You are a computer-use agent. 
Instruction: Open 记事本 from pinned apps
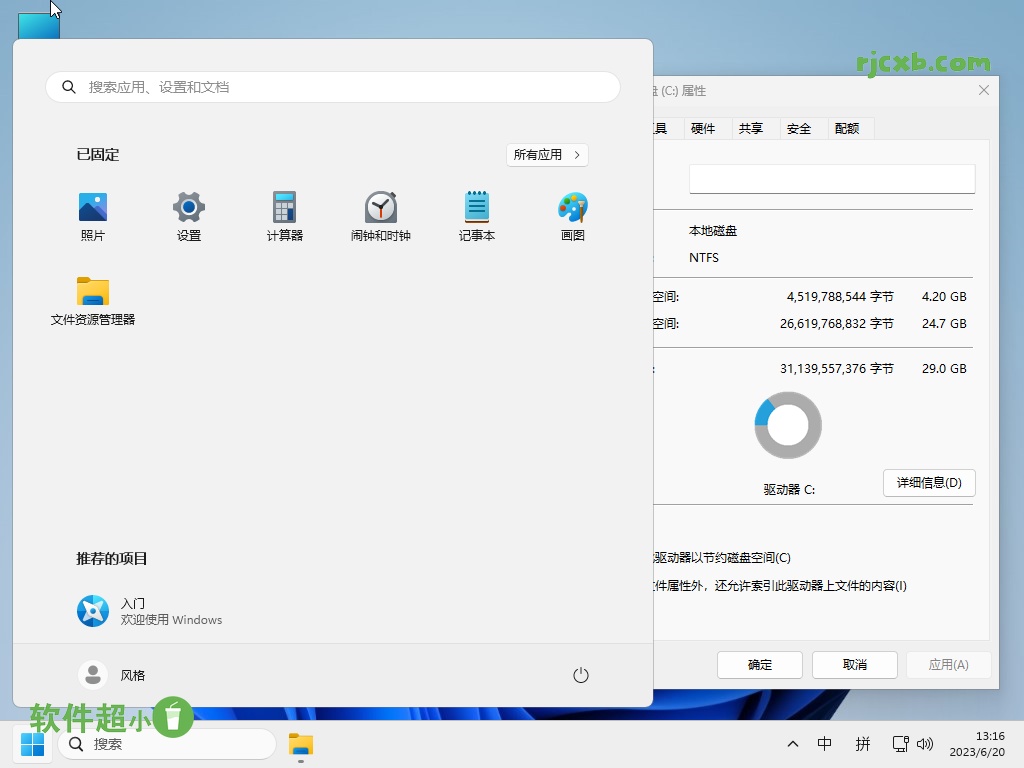click(x=476, y=215)
